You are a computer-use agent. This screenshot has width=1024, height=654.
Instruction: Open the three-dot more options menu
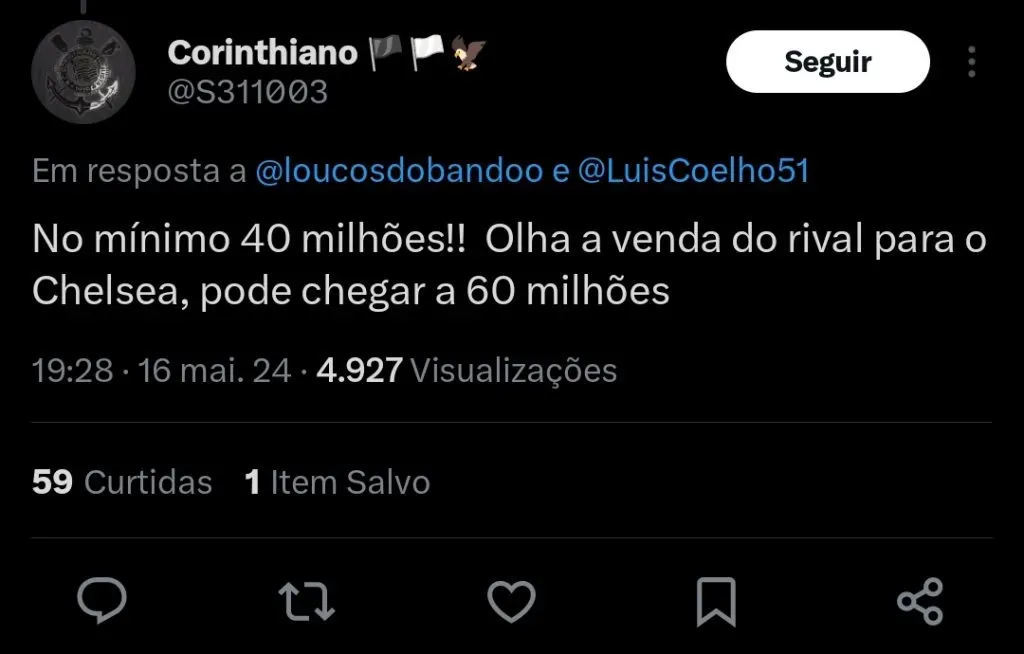972,62
